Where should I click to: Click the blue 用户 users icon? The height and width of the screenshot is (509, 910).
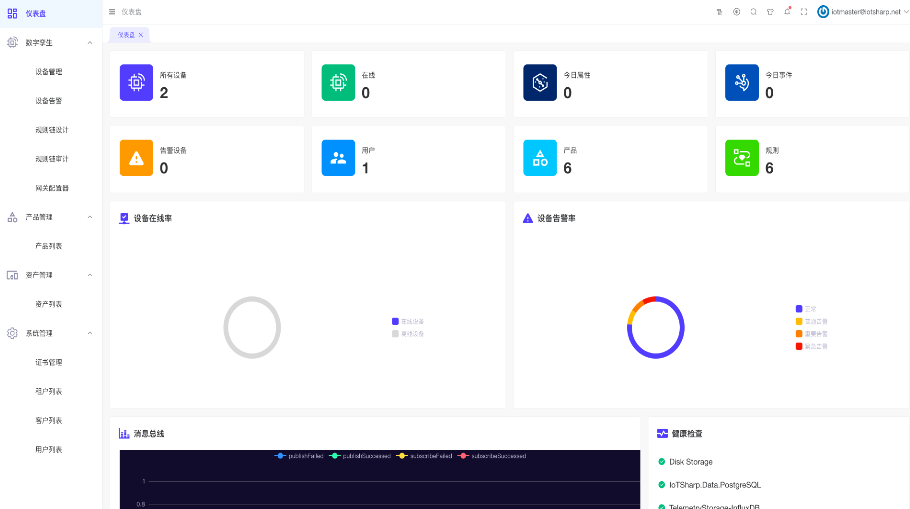[x=338, y=158]
